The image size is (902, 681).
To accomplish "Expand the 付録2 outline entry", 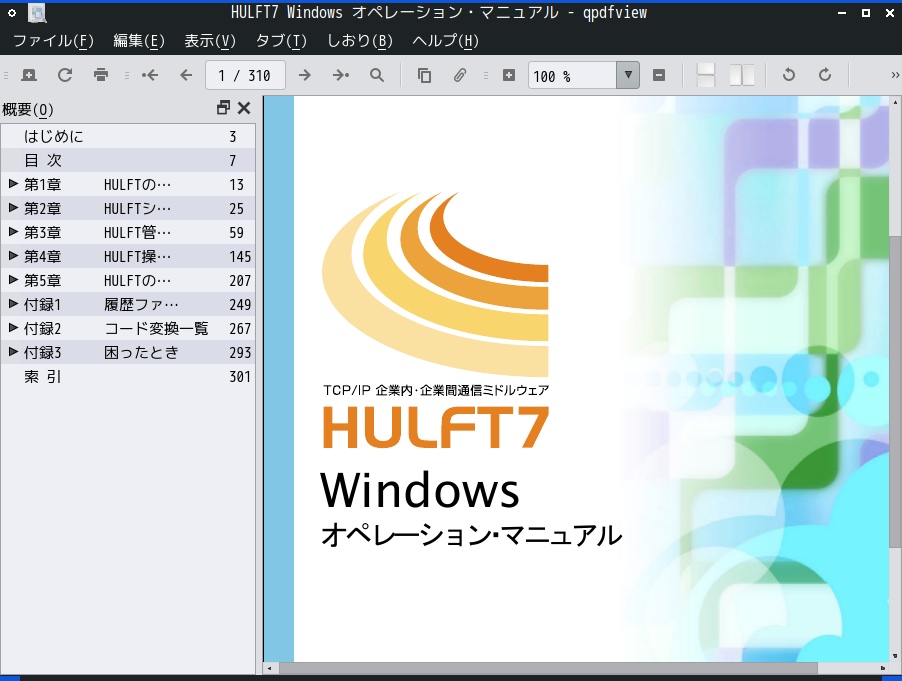I will (x=13, y=328).
